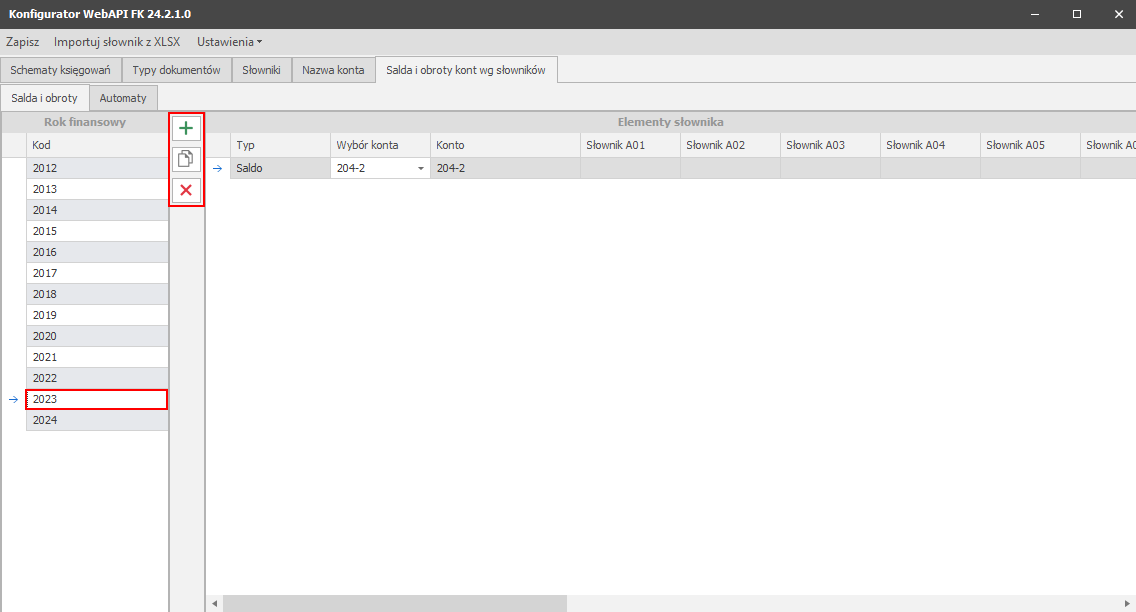Select the Nazwa konta tab

(333, 70)
